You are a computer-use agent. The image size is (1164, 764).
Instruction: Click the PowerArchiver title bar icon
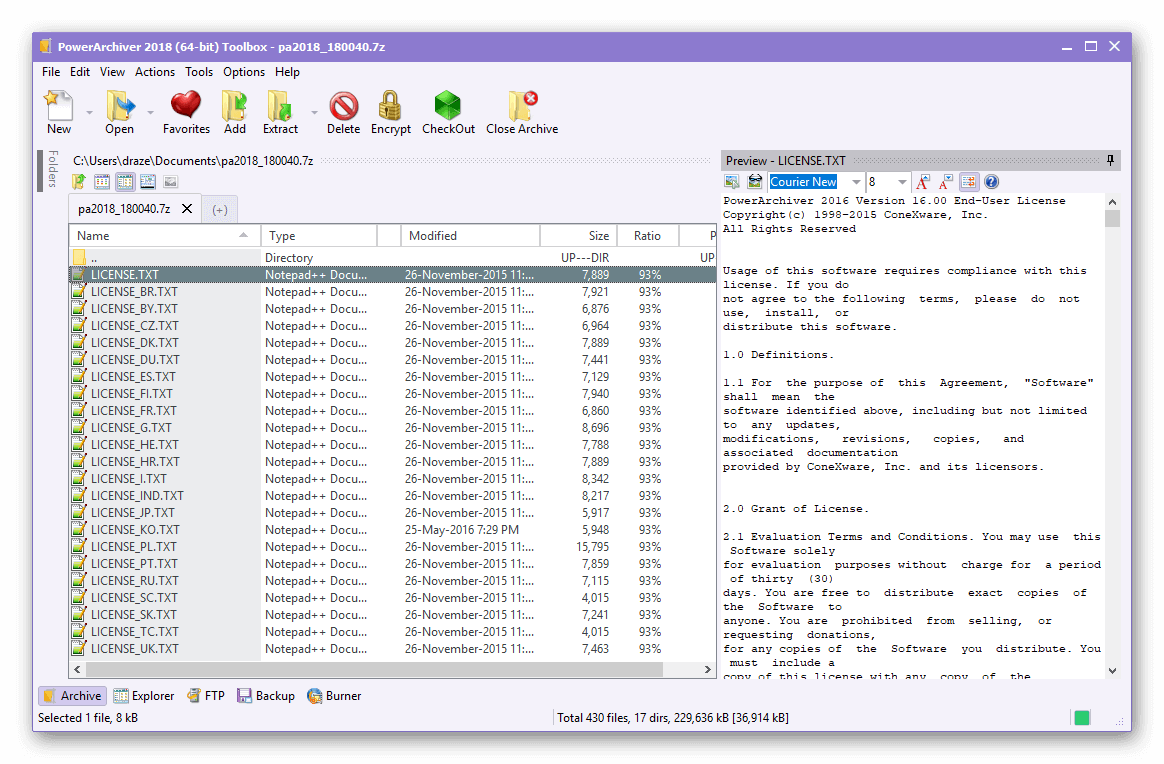[46, 47]
